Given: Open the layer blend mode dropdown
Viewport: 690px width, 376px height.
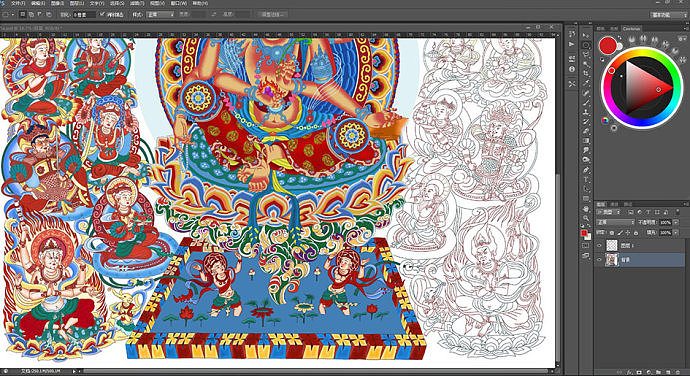Looking at the screenshot, I should pos(615,222).
